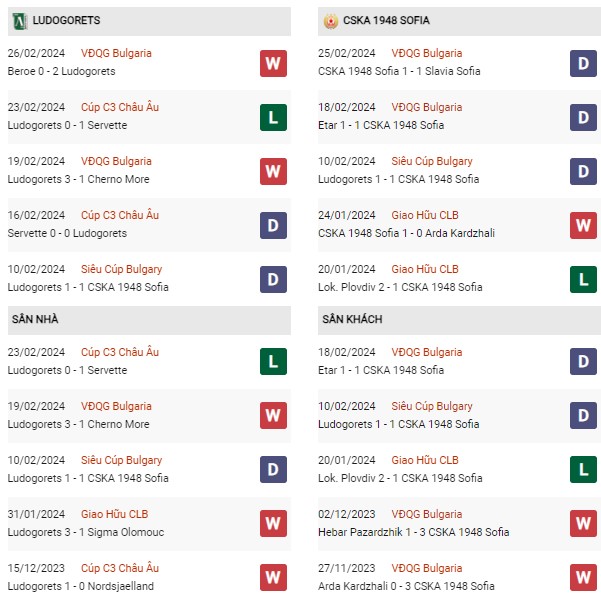Click the LUDOGORETS team name header
This screenshot has height=599, width=601.
pyautogui.click(x=66, y=21)
